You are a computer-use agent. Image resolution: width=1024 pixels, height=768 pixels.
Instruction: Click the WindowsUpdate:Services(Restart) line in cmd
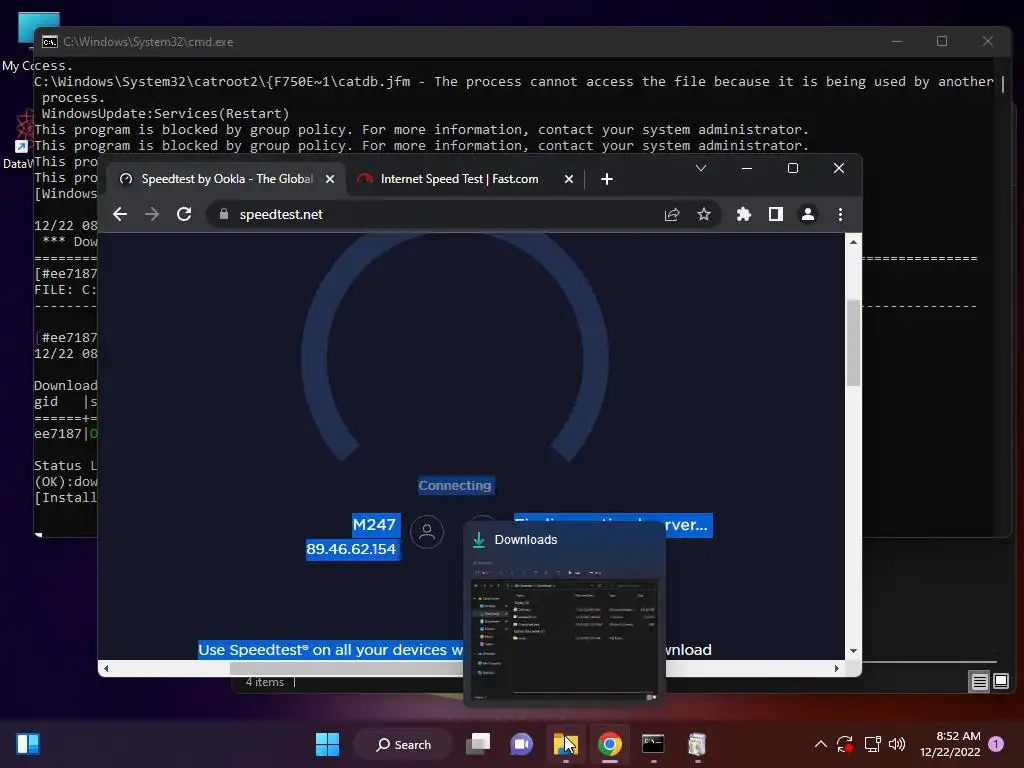click(165, 114)
